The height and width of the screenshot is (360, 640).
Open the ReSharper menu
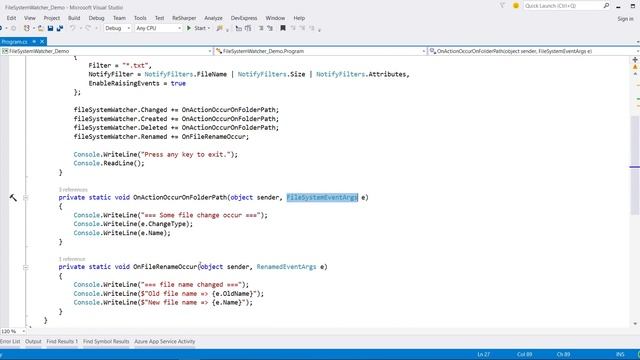184,18
